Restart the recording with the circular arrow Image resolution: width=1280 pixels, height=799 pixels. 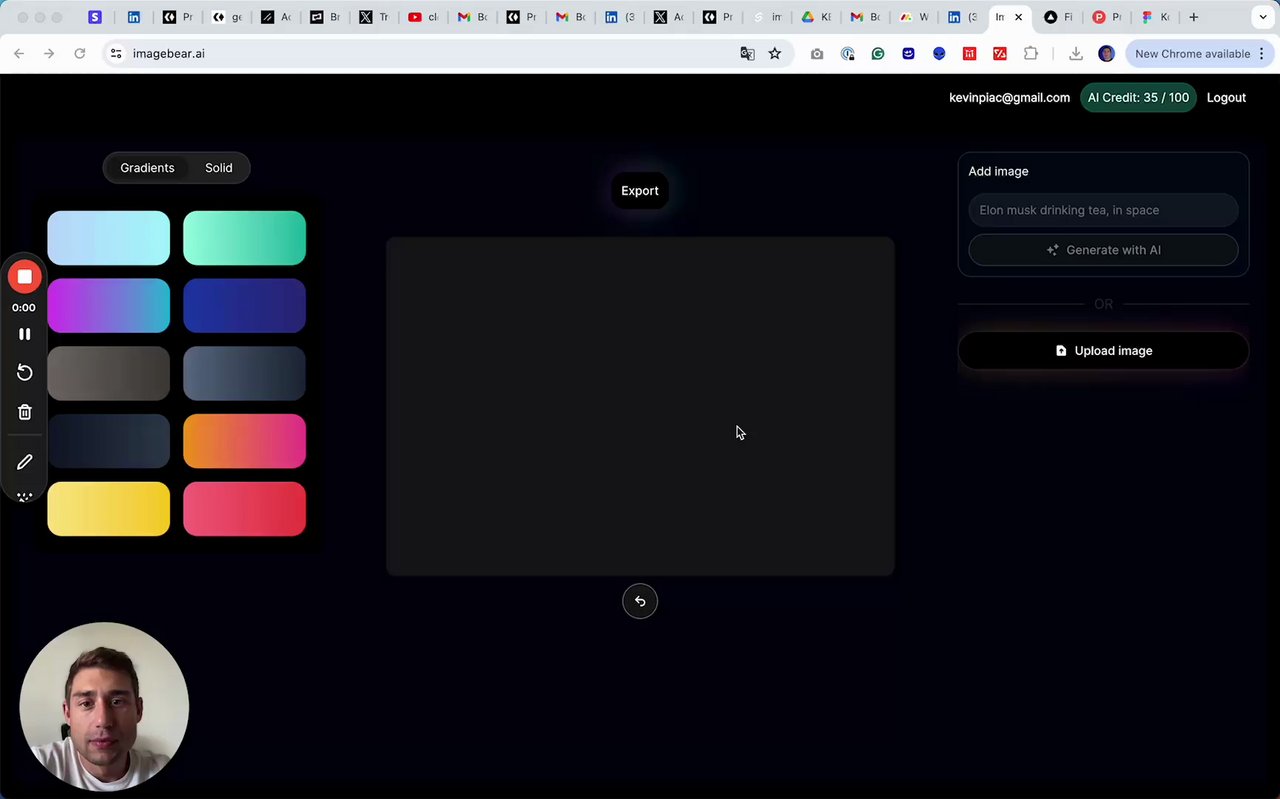(24, 372)
